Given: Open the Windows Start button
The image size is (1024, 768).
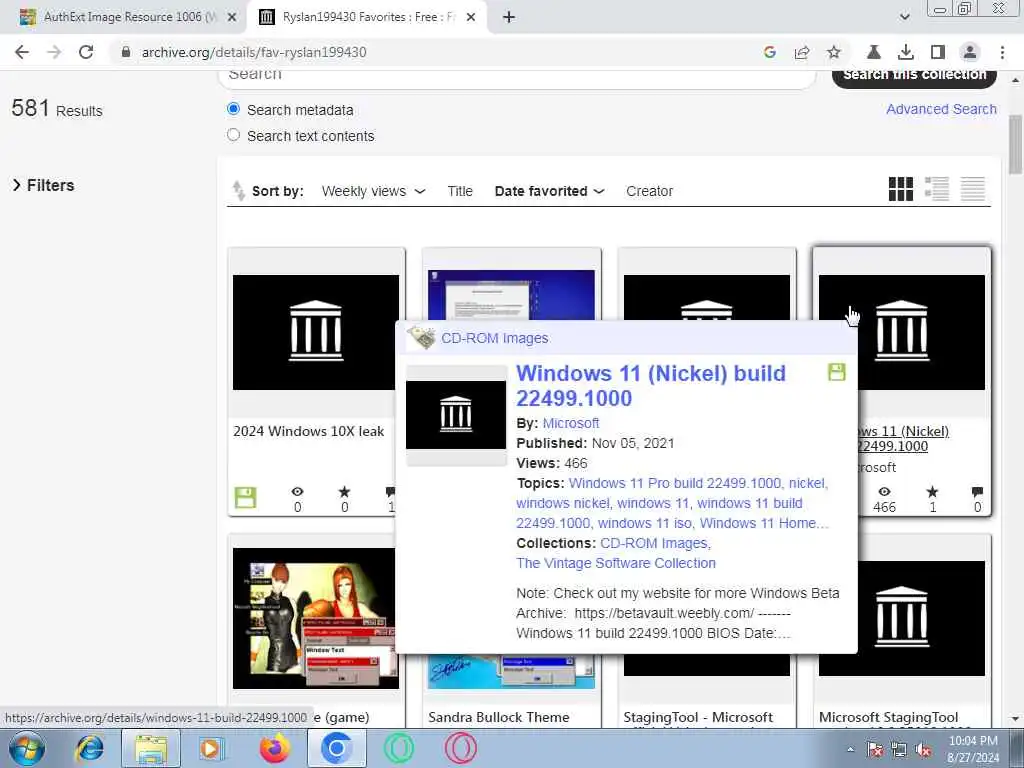Looking at the screenshot, I should point(26,748).
